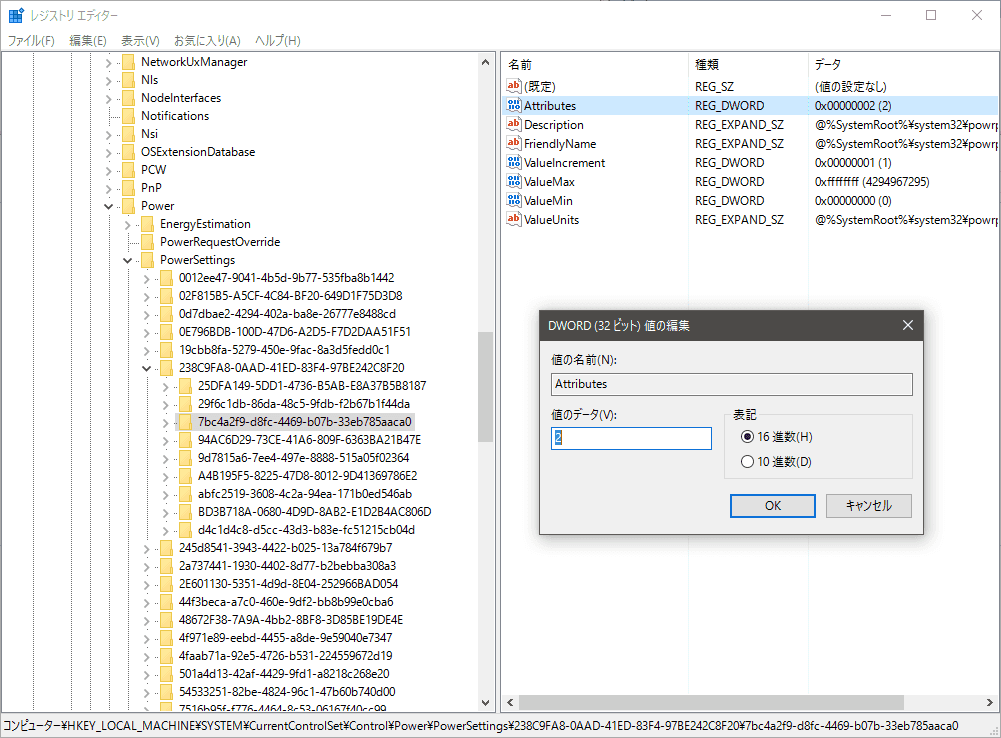Select the 10 進数(D) decimal radio button
The width and height of the screenshot is (1001, 738).
pos(747,462)
